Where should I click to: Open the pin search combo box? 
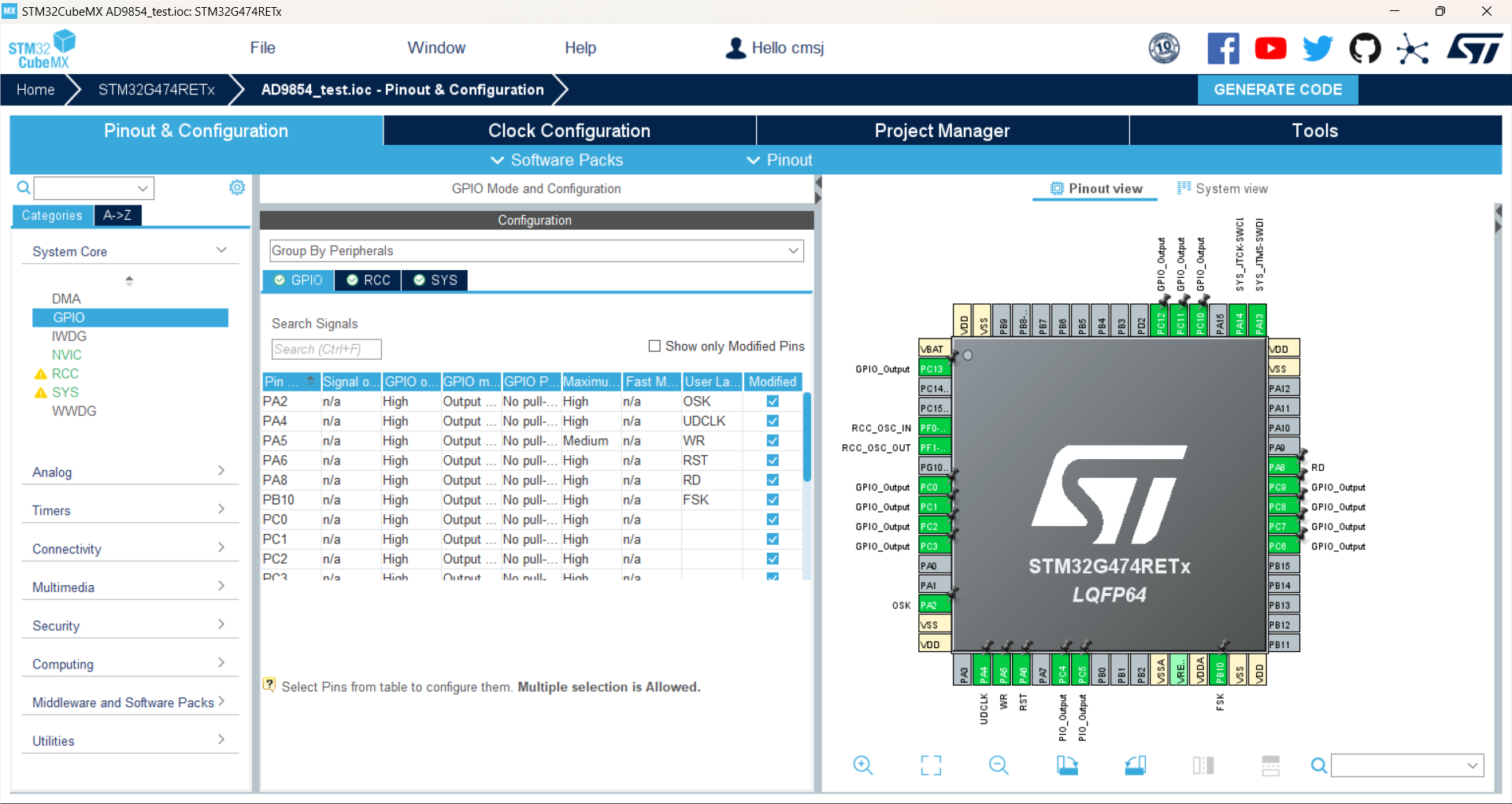1407,765
